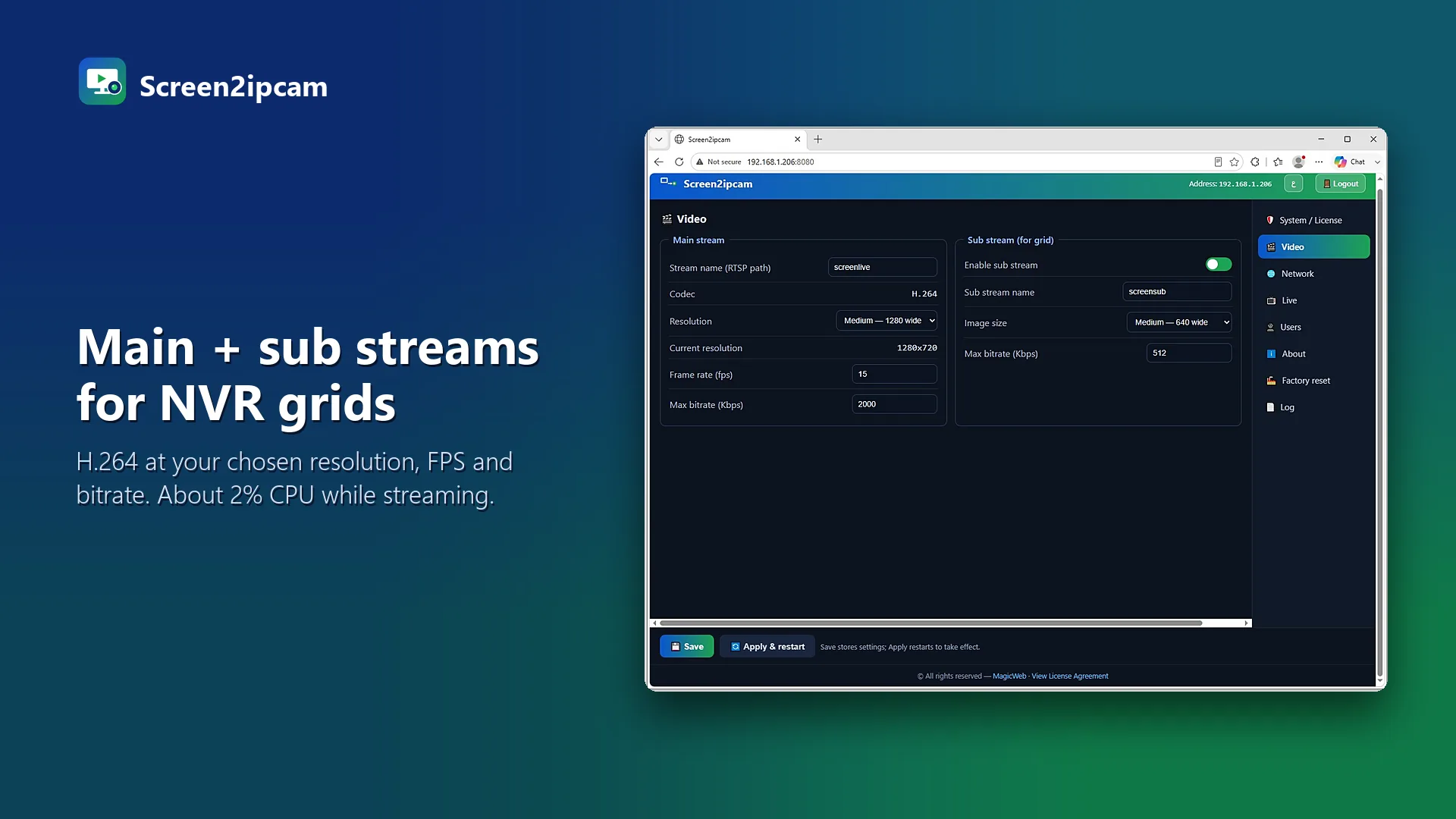Click the horizontal scrollbar under the video panel
This screenshot has width=1456, height=819.
click(x=930, y=623)
